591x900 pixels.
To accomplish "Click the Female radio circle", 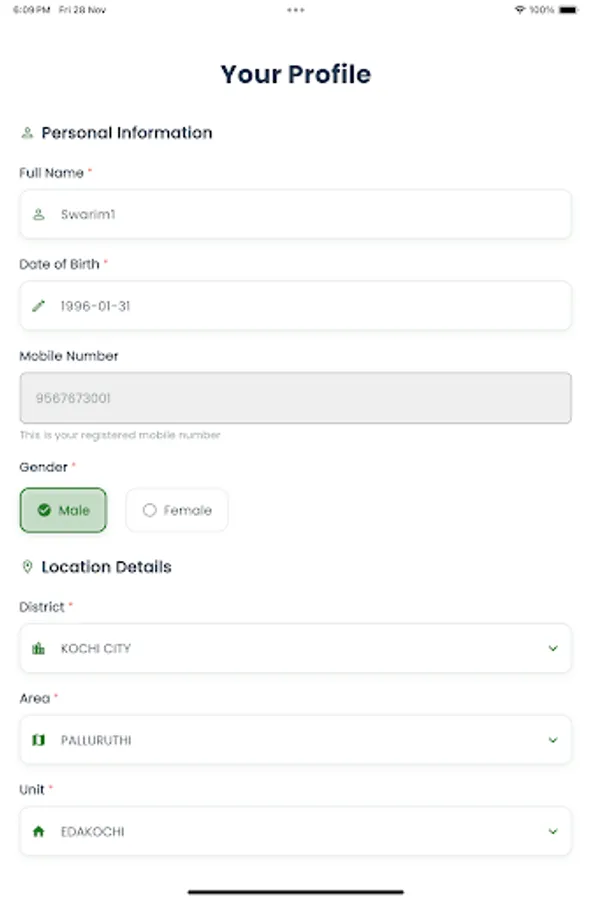I will (149, 510).
